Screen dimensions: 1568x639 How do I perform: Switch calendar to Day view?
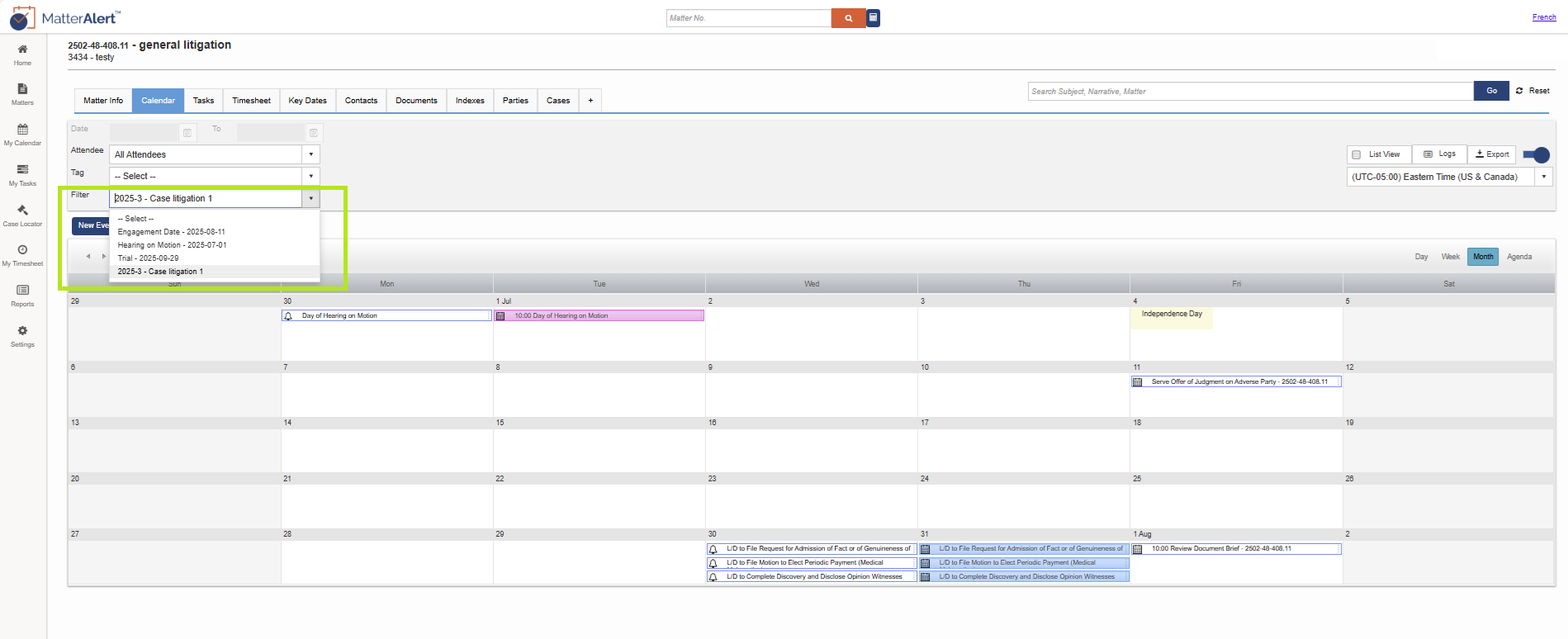1421,257
